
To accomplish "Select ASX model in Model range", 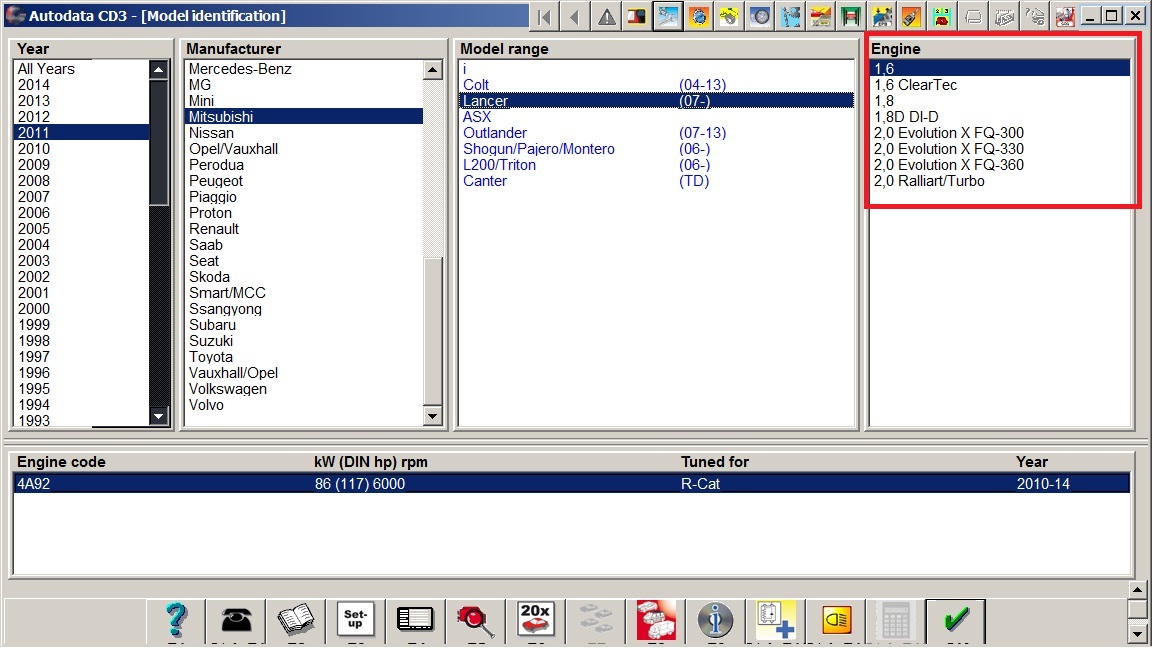I will [x=477, y=117].
